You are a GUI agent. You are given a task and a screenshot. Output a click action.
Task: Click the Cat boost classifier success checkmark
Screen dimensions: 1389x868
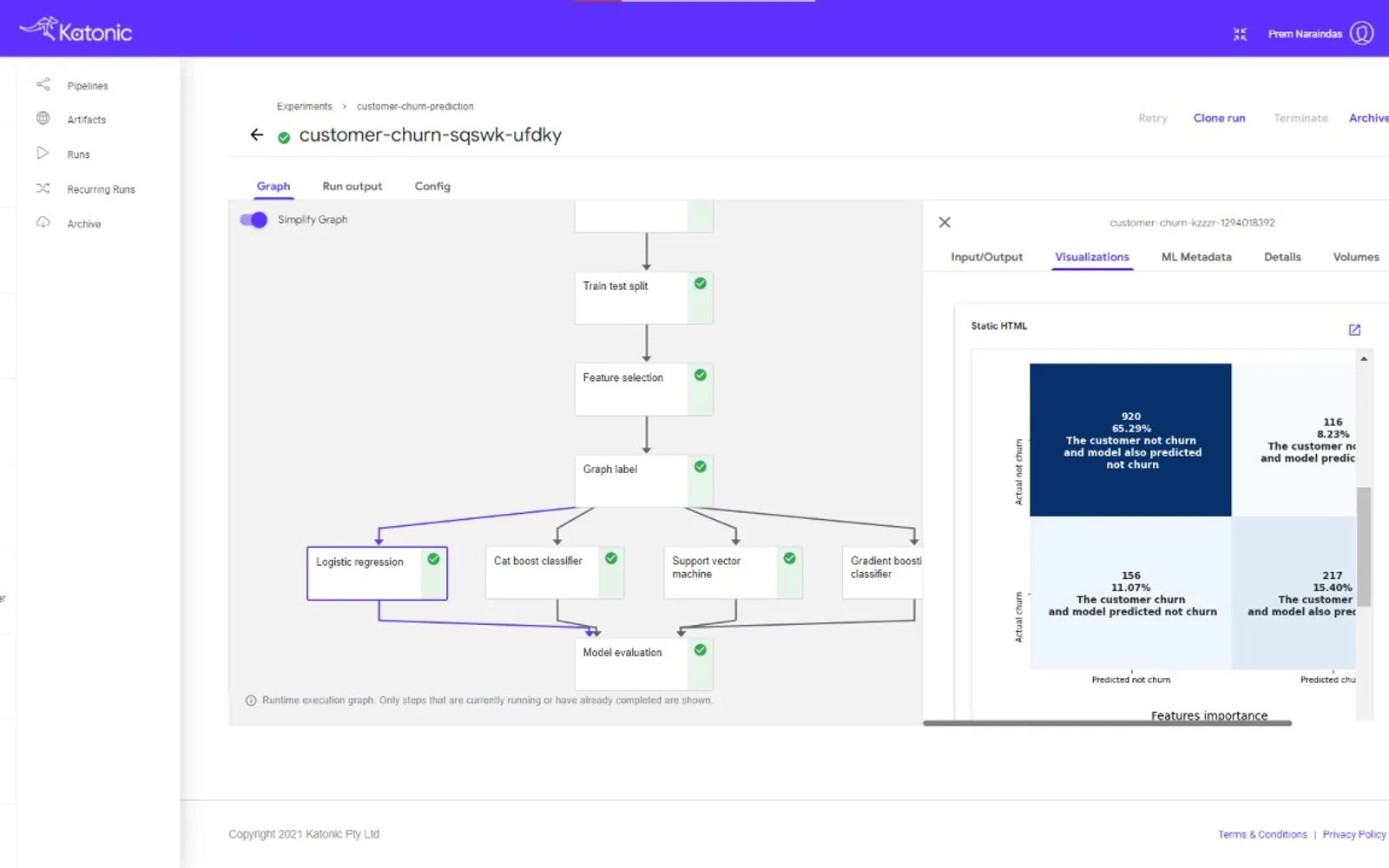[x=611, y=558]
